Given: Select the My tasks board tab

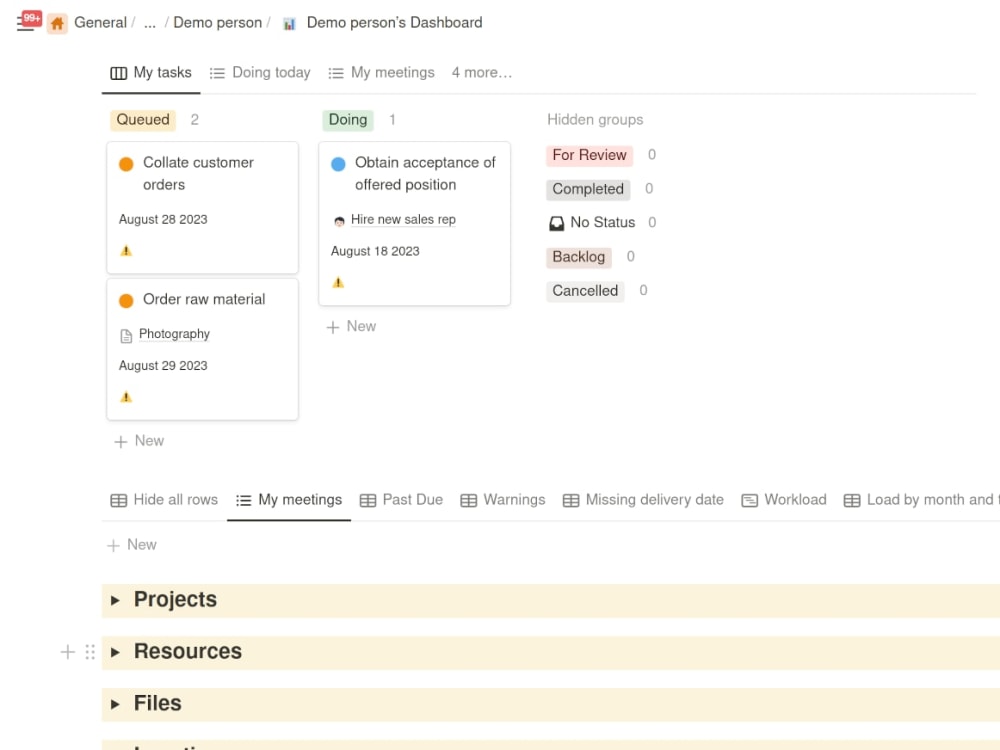Looking at the screenshot, I should click(x=151, y=73).
